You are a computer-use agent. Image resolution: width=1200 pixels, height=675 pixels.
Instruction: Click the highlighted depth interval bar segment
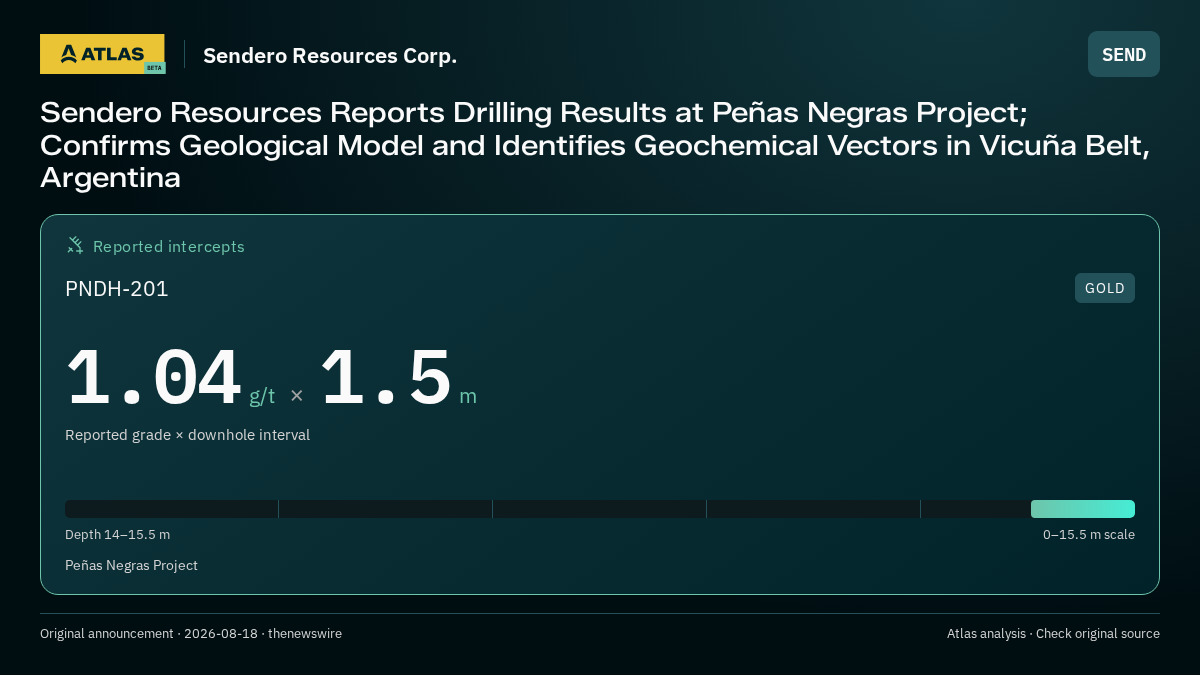[x=1083, y=509]
